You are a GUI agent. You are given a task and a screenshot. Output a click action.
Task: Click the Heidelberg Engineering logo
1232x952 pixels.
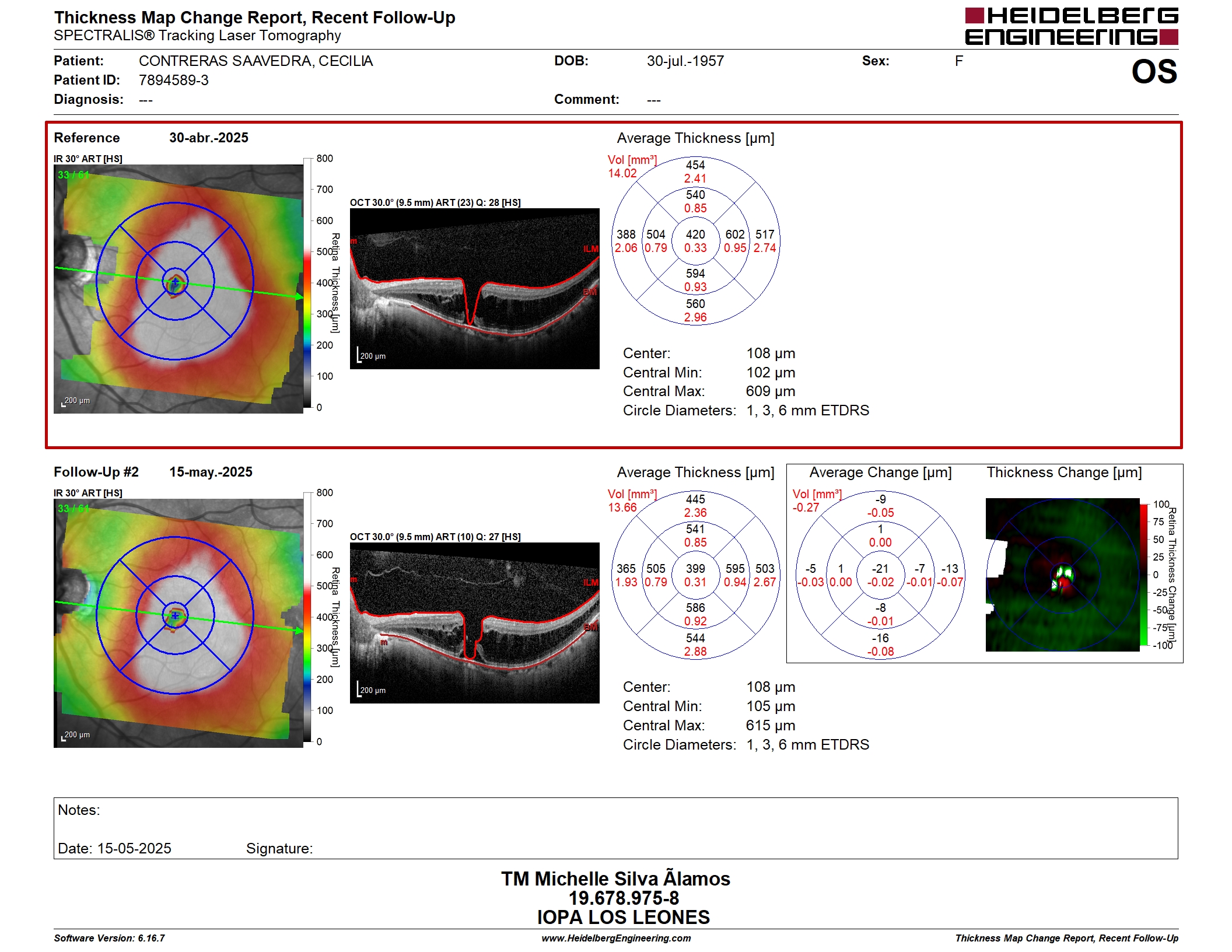click(x=1071, y=26)
